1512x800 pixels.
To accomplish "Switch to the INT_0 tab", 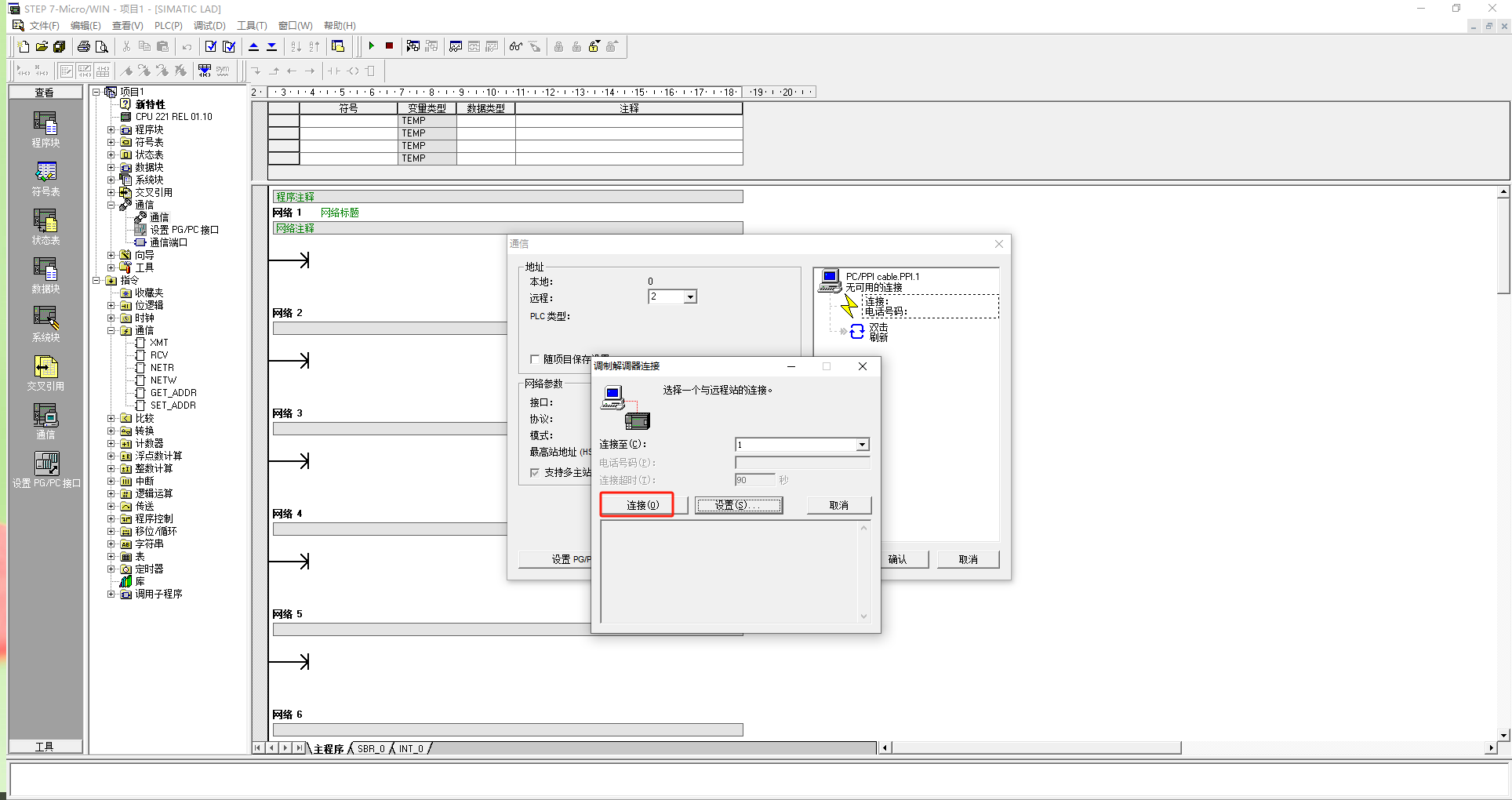I will [x=411, y=749].
